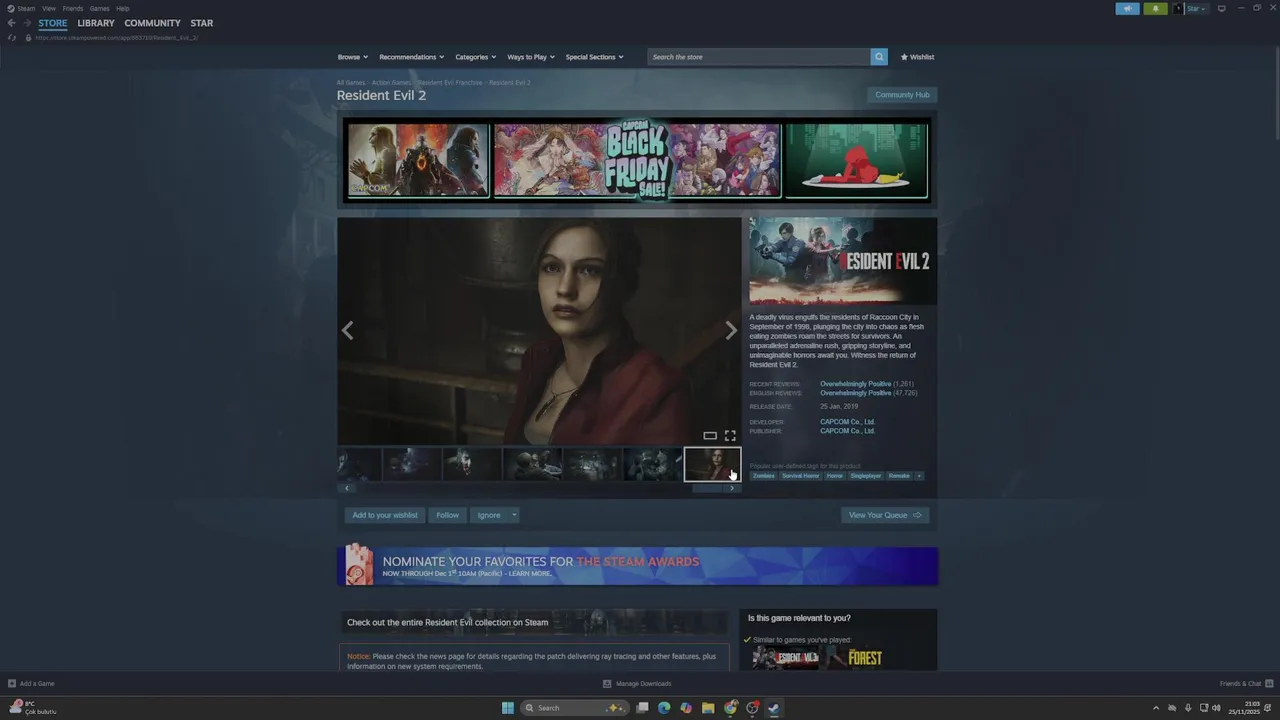Viewport: 1280px width, 720px height.
Task: Expand more tags with the plus button
Action: pyautogui.click(x=919, y=476)
